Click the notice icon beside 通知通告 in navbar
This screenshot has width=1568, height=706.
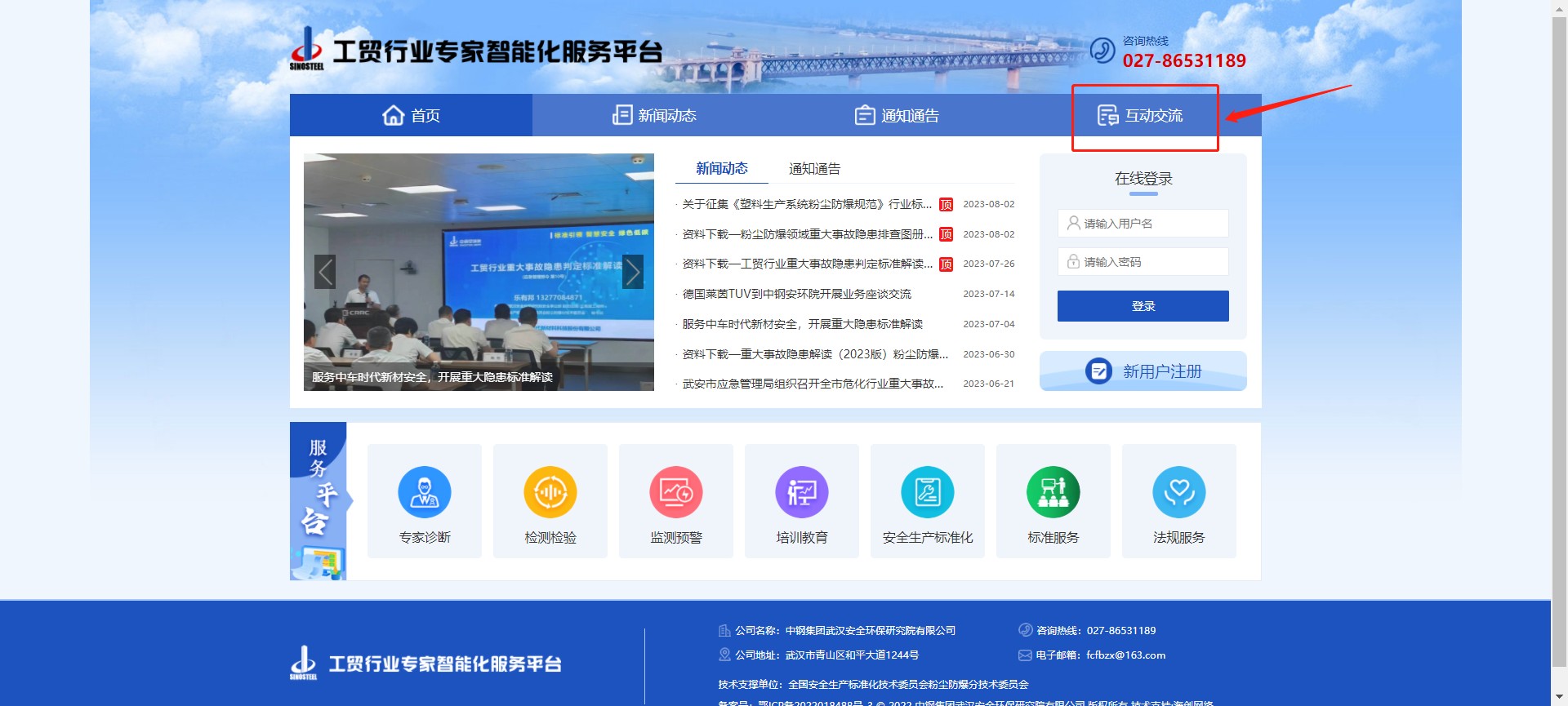(x=865, y=115)
